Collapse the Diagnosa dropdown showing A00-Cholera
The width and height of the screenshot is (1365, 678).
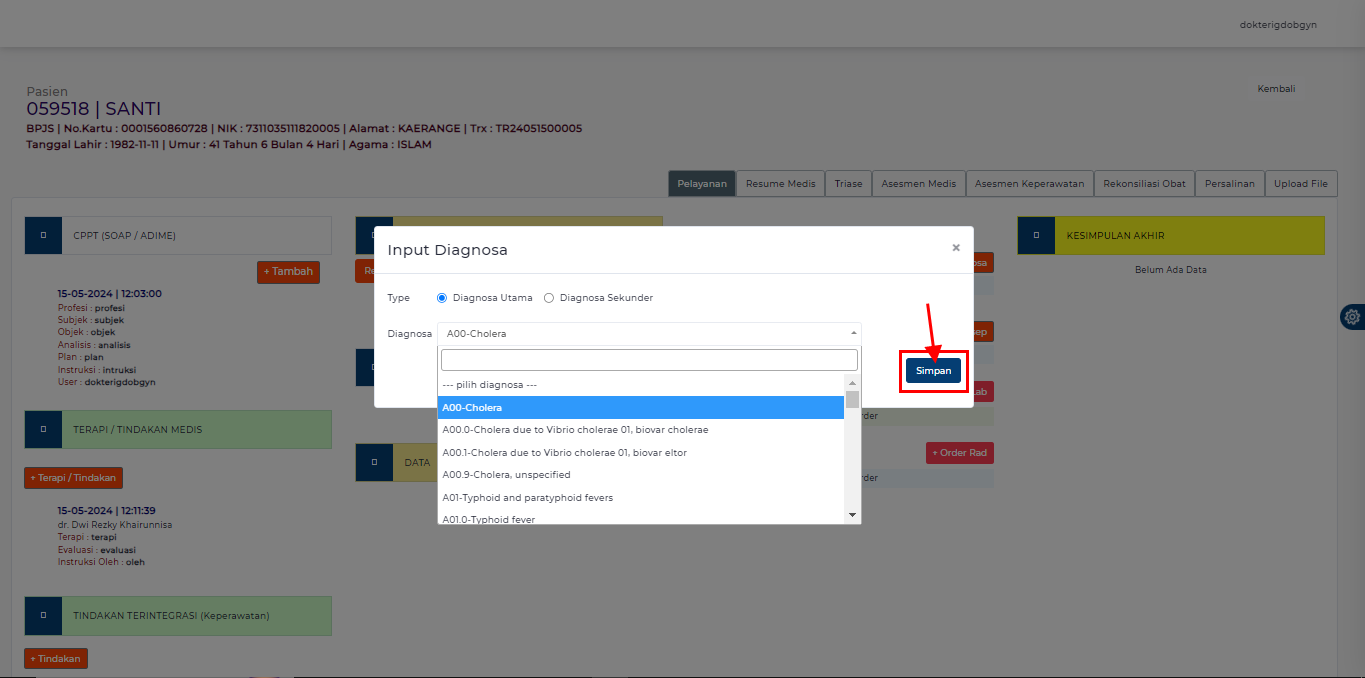point(648,334)
